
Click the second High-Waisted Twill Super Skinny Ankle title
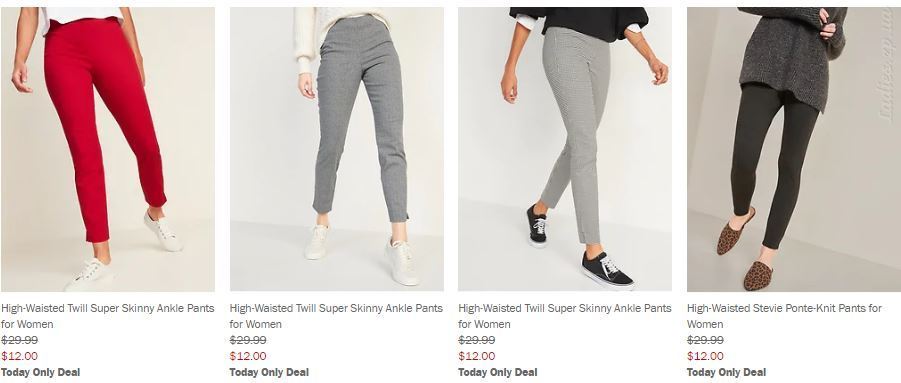tap(336, 316)
